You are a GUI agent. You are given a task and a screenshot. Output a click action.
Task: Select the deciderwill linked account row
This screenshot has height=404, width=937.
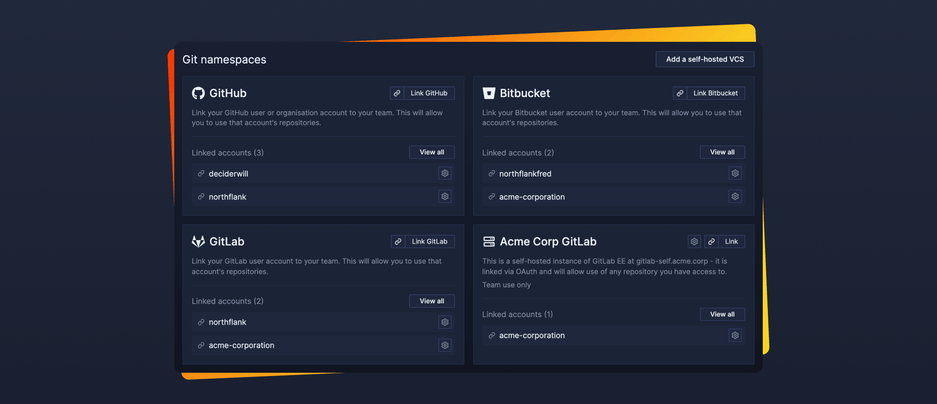coord(323,173)
